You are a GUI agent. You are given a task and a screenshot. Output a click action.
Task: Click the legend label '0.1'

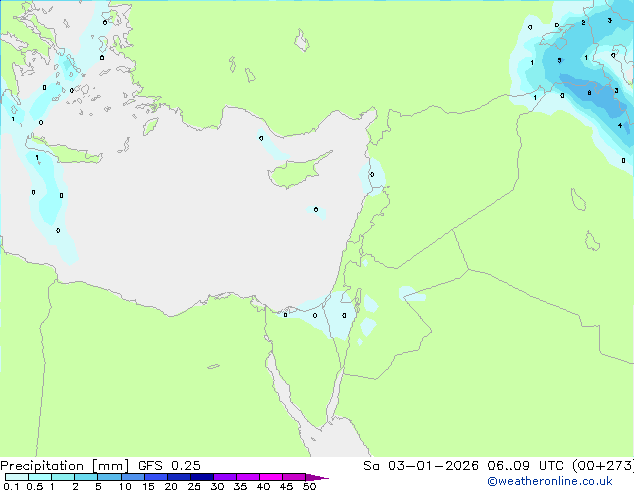pos(11,486)
